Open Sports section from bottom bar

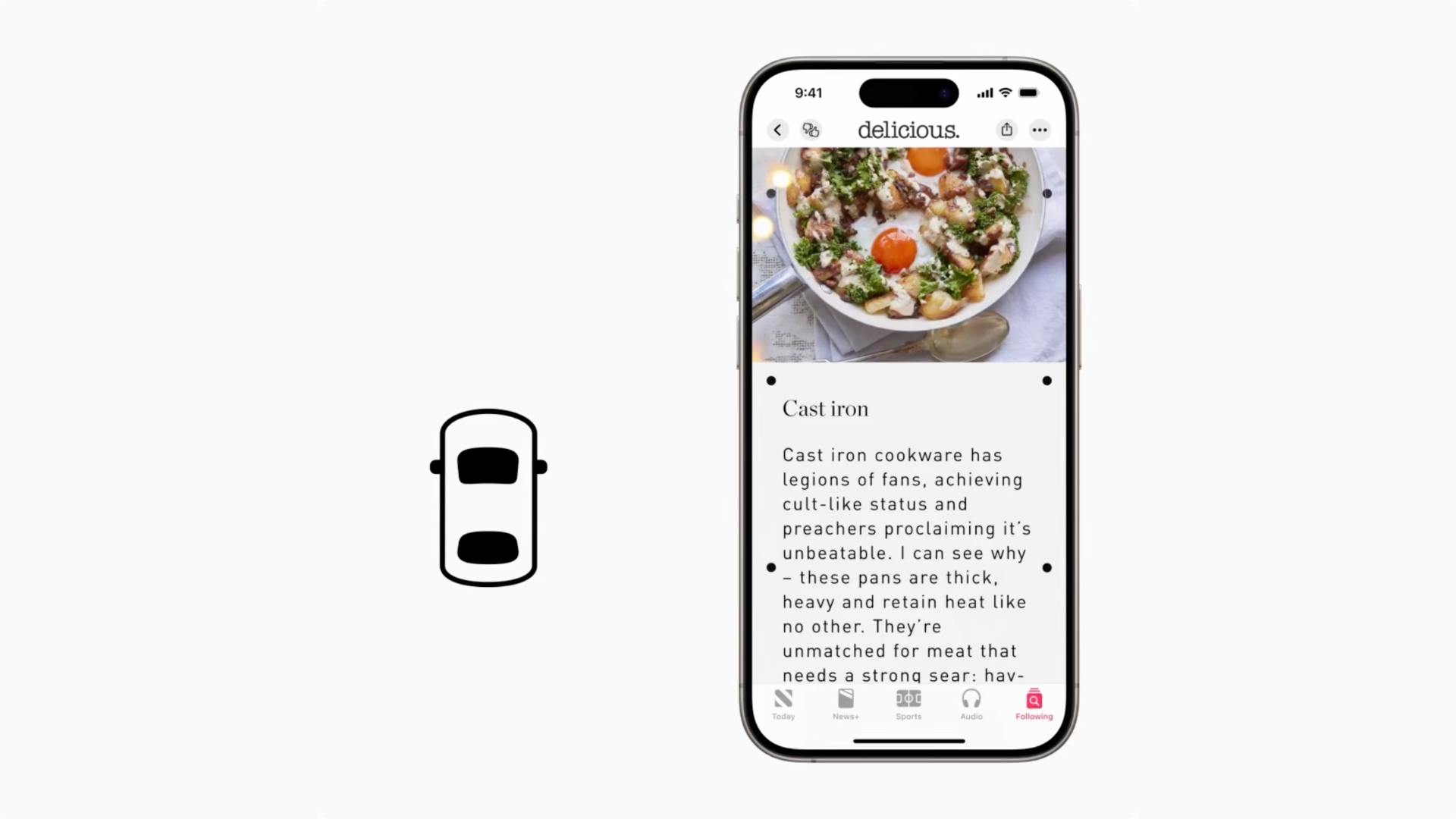pyautogui.click(x=908, y=705)
